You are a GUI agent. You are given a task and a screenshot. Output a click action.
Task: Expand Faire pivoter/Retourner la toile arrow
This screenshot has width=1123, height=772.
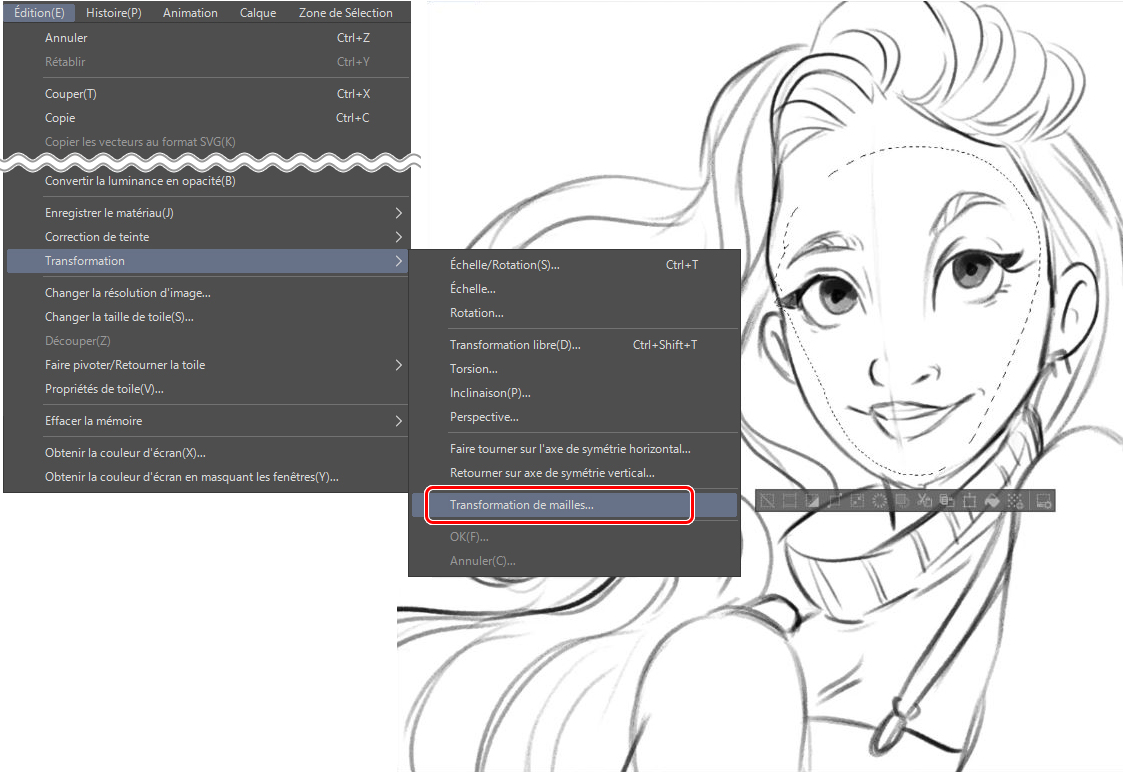coord(398,365)
